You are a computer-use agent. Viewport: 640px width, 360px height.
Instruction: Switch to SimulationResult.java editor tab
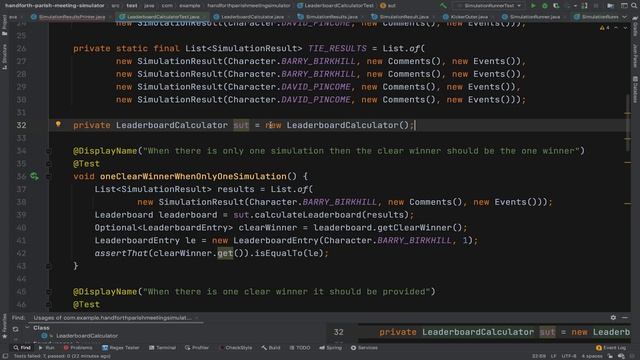[401, 17]
